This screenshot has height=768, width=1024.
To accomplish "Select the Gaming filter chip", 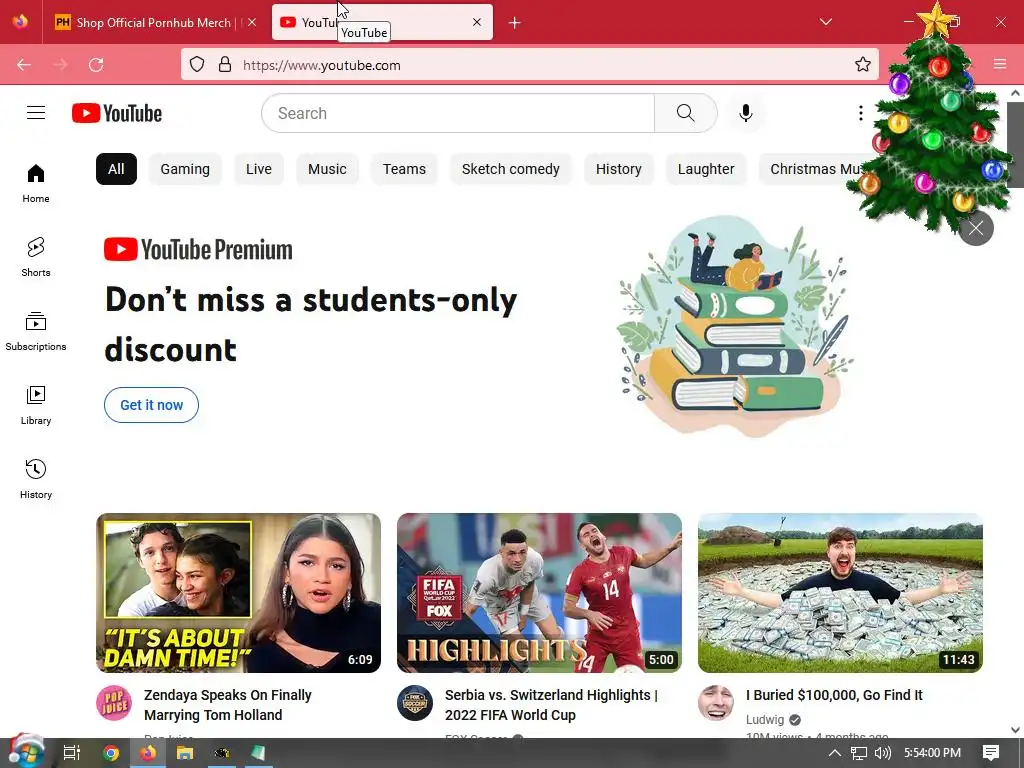I will click(x=185, y=169).
